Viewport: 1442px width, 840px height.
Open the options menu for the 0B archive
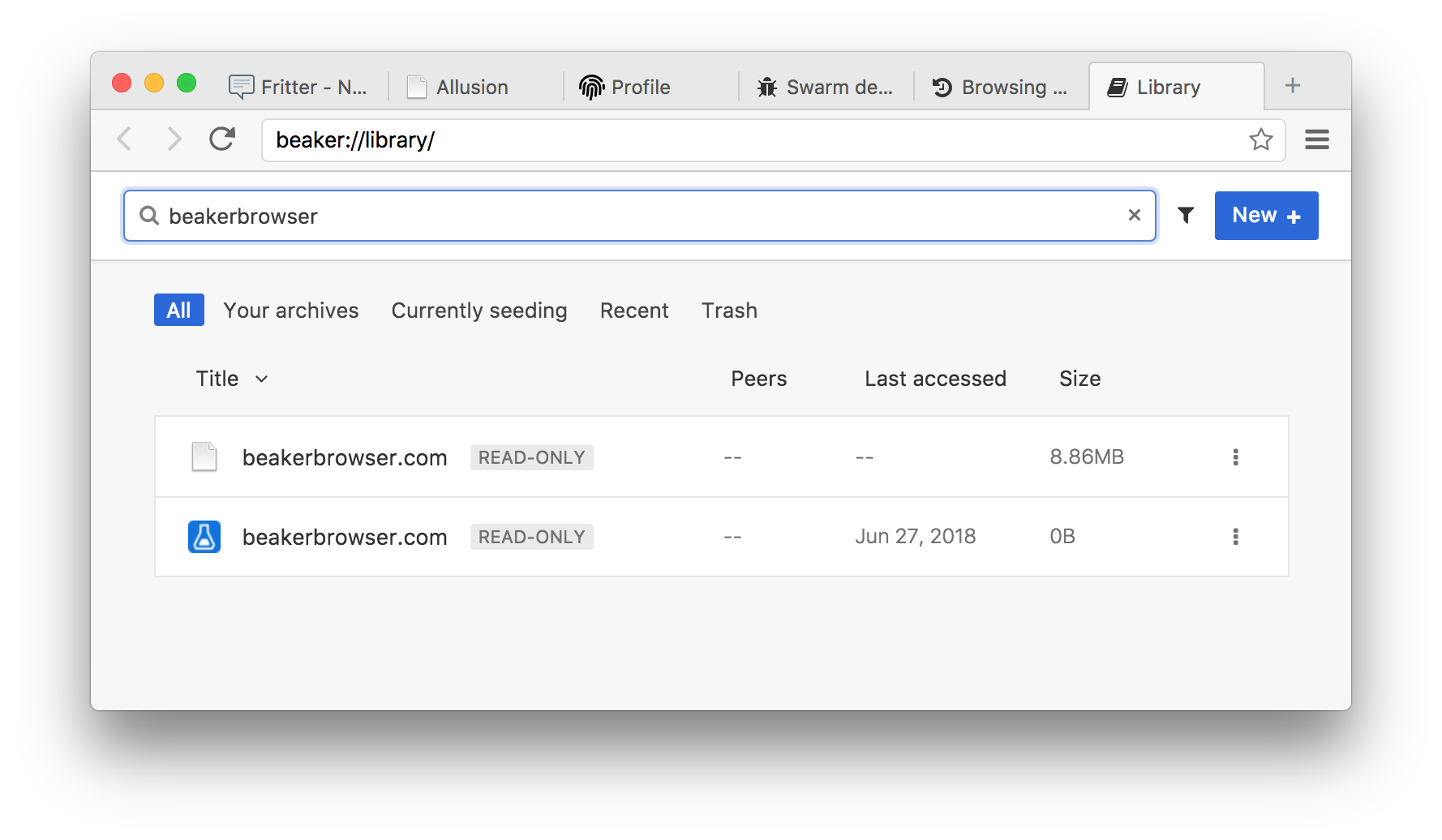[x=1236, y=536]
